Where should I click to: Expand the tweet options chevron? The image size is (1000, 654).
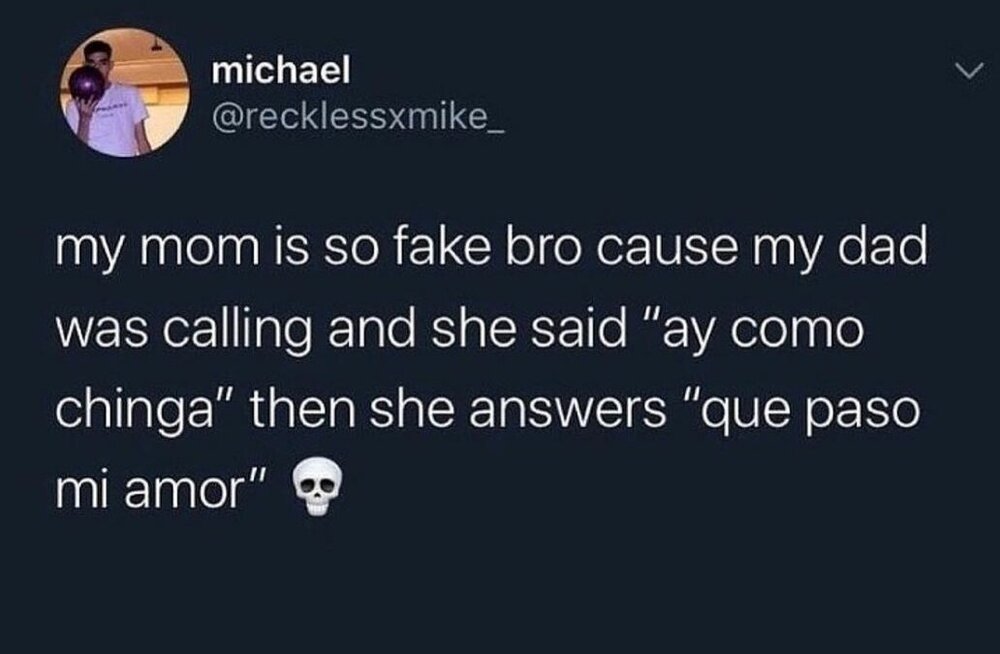coord(969,71)
